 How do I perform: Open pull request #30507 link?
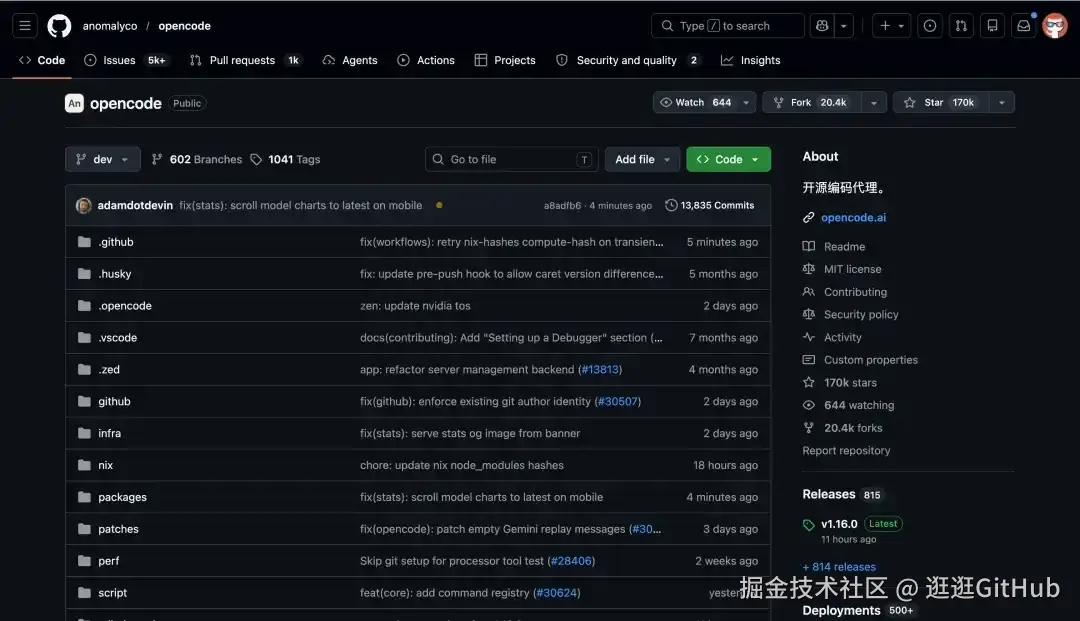coord(619,401)
